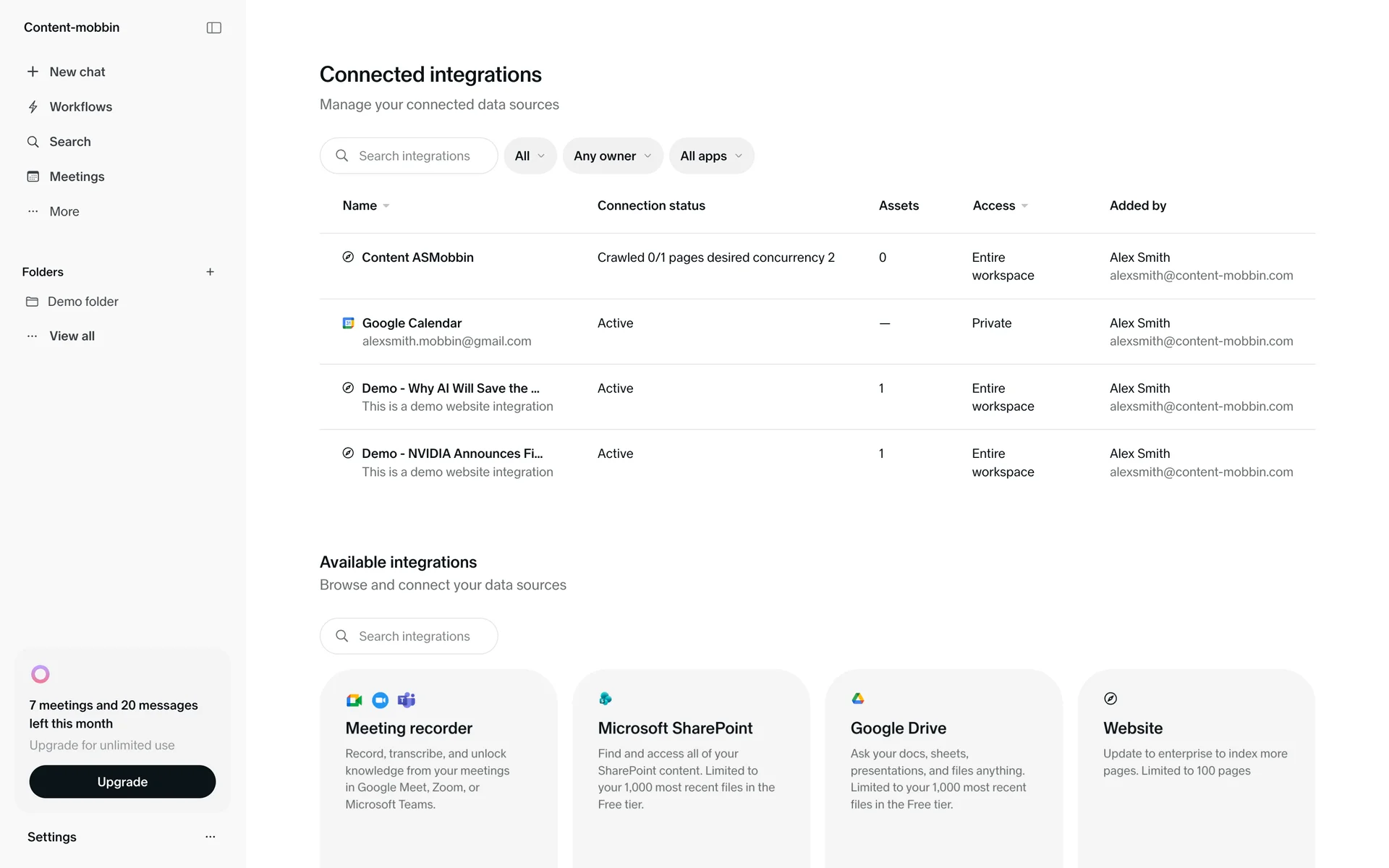Open the Demo folder
This screenshot has height=868, width=1389.
click(x=82, y=302)
